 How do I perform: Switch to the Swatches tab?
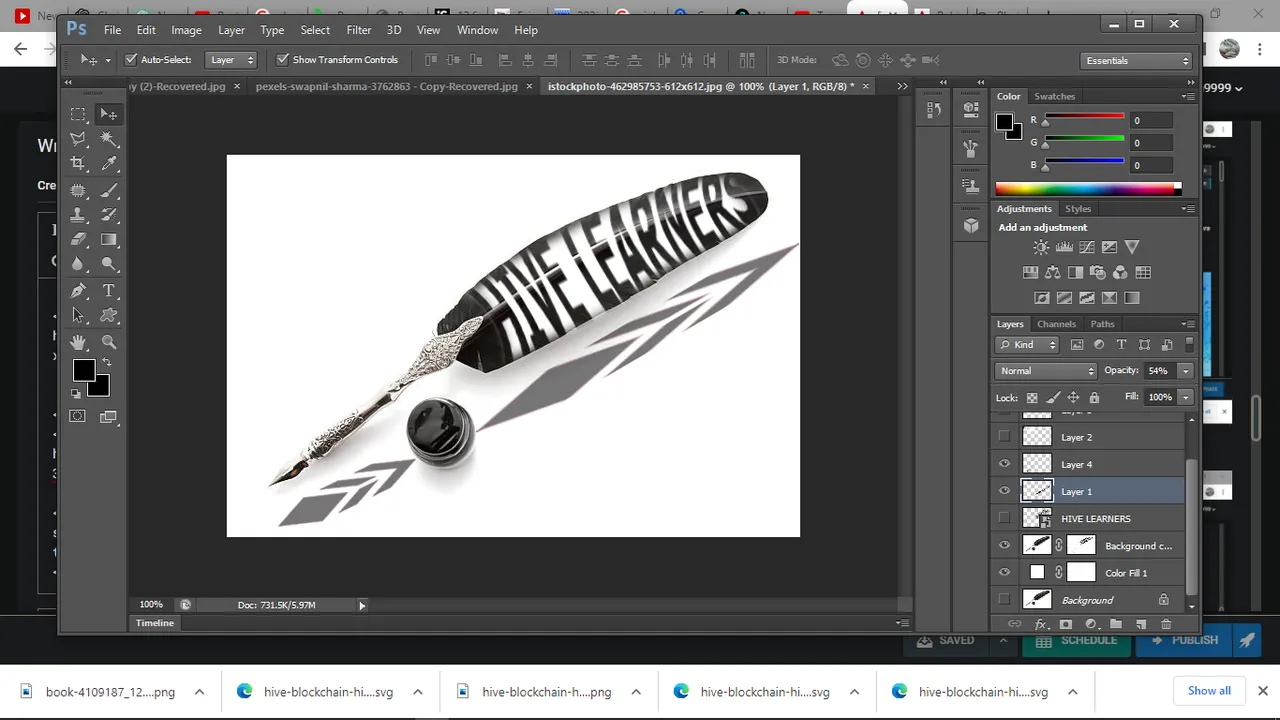pos(1054,97)
